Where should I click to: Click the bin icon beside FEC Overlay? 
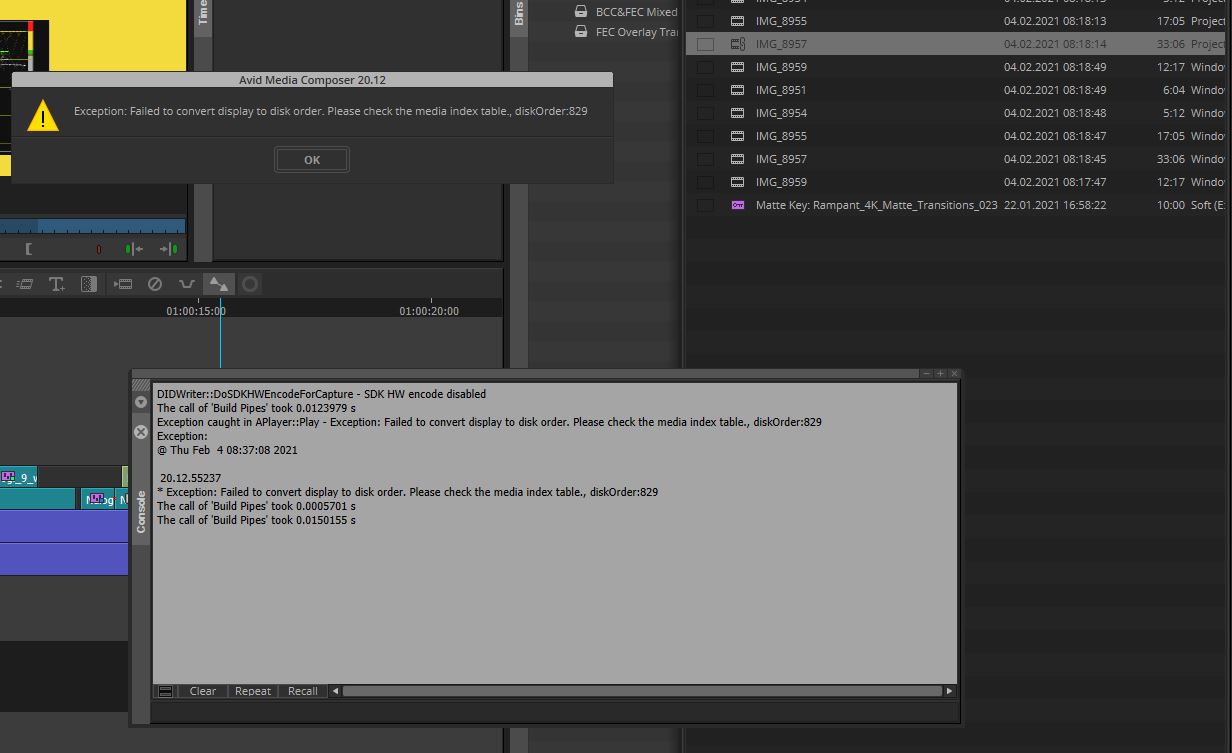pyautogui.click(x=581, y=32)
